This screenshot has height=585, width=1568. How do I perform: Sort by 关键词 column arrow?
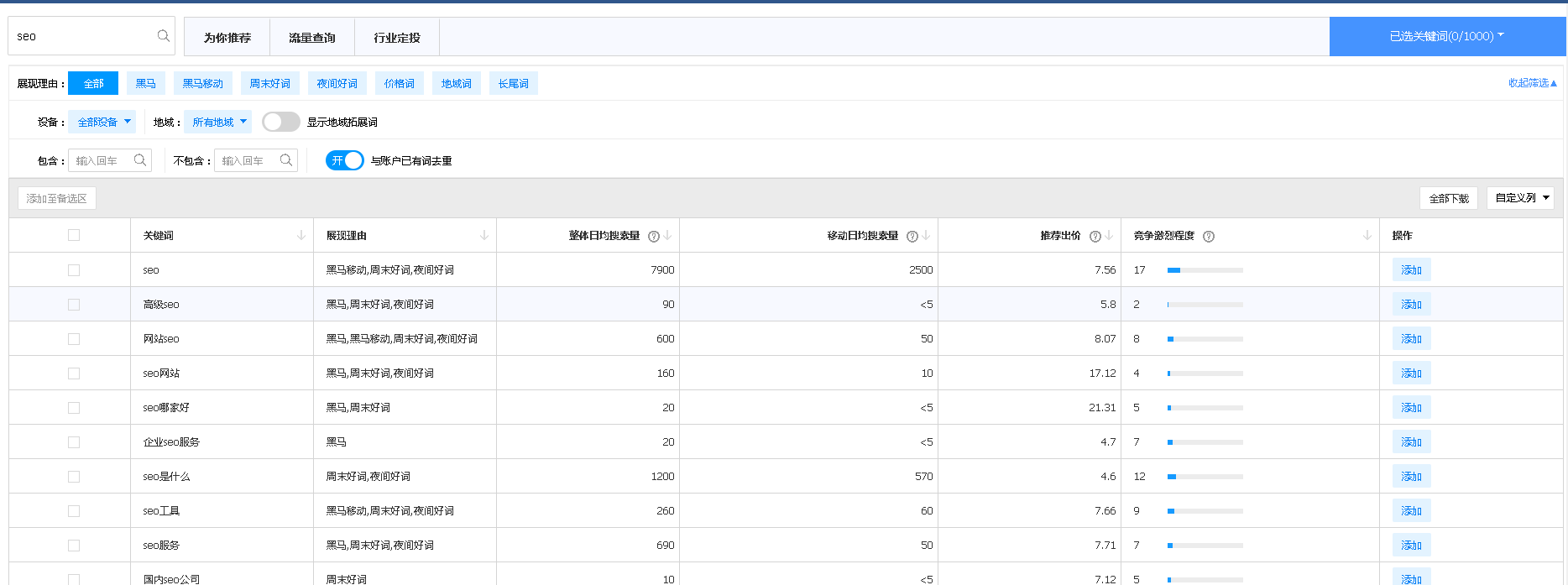point(301,236)
